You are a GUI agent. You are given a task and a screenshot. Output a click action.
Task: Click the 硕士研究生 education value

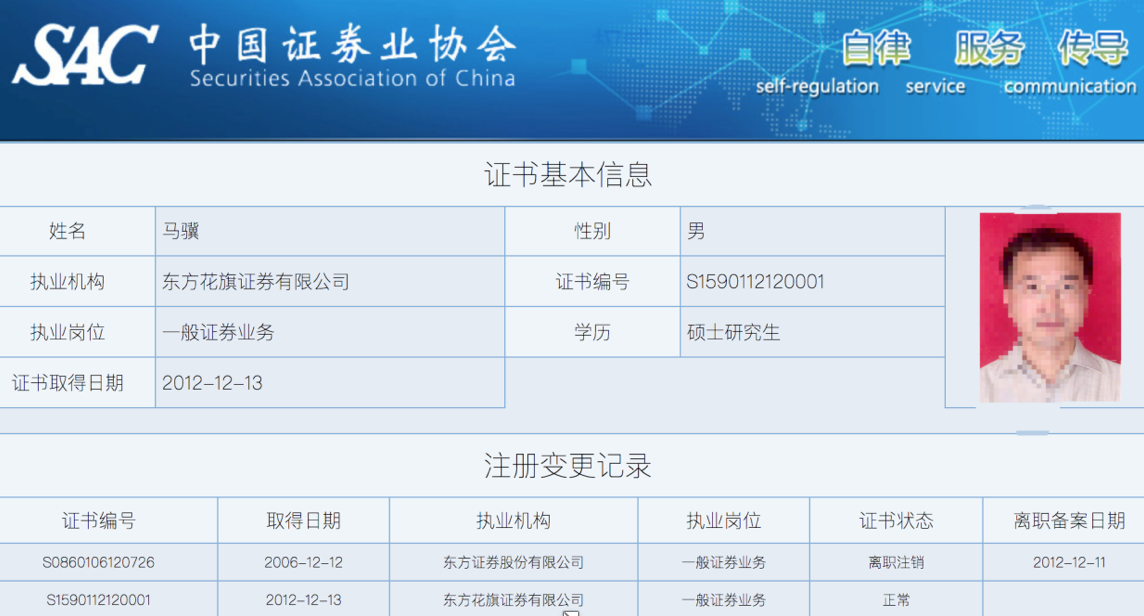(733, 333)
